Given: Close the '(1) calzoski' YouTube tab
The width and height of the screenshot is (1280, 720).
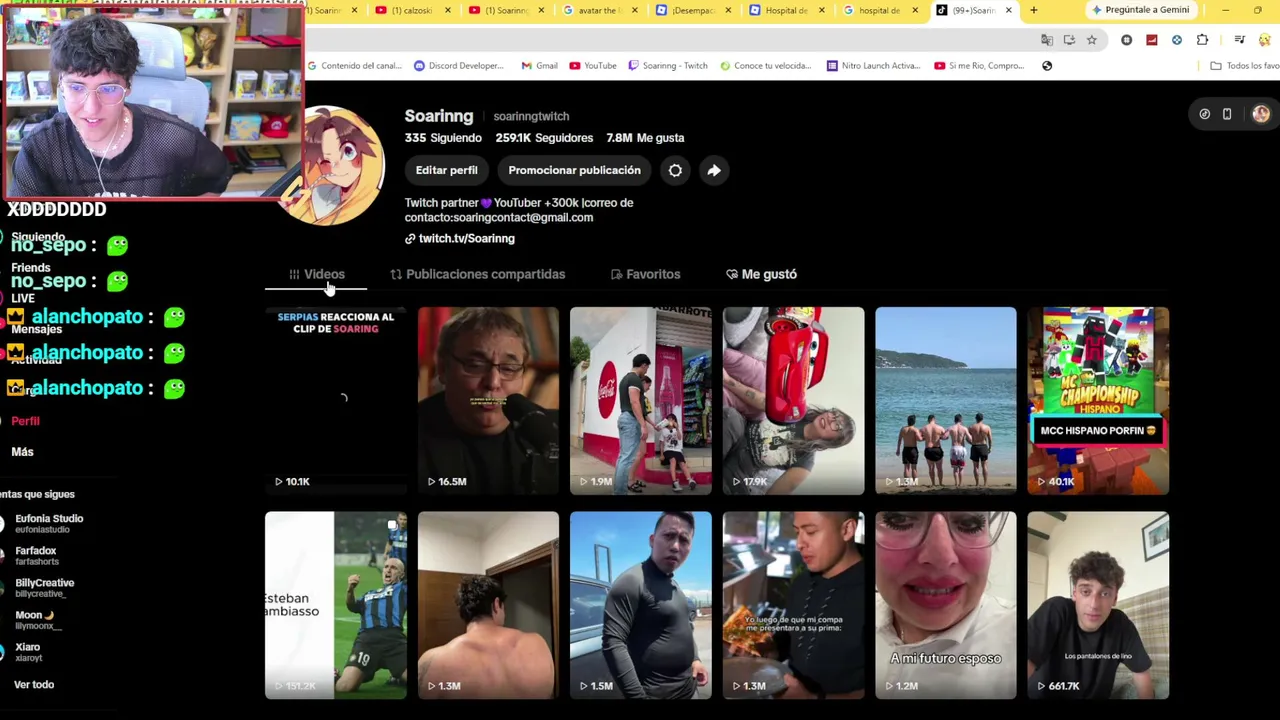Looking at the screenshot, I should click(x=447, y=10).
